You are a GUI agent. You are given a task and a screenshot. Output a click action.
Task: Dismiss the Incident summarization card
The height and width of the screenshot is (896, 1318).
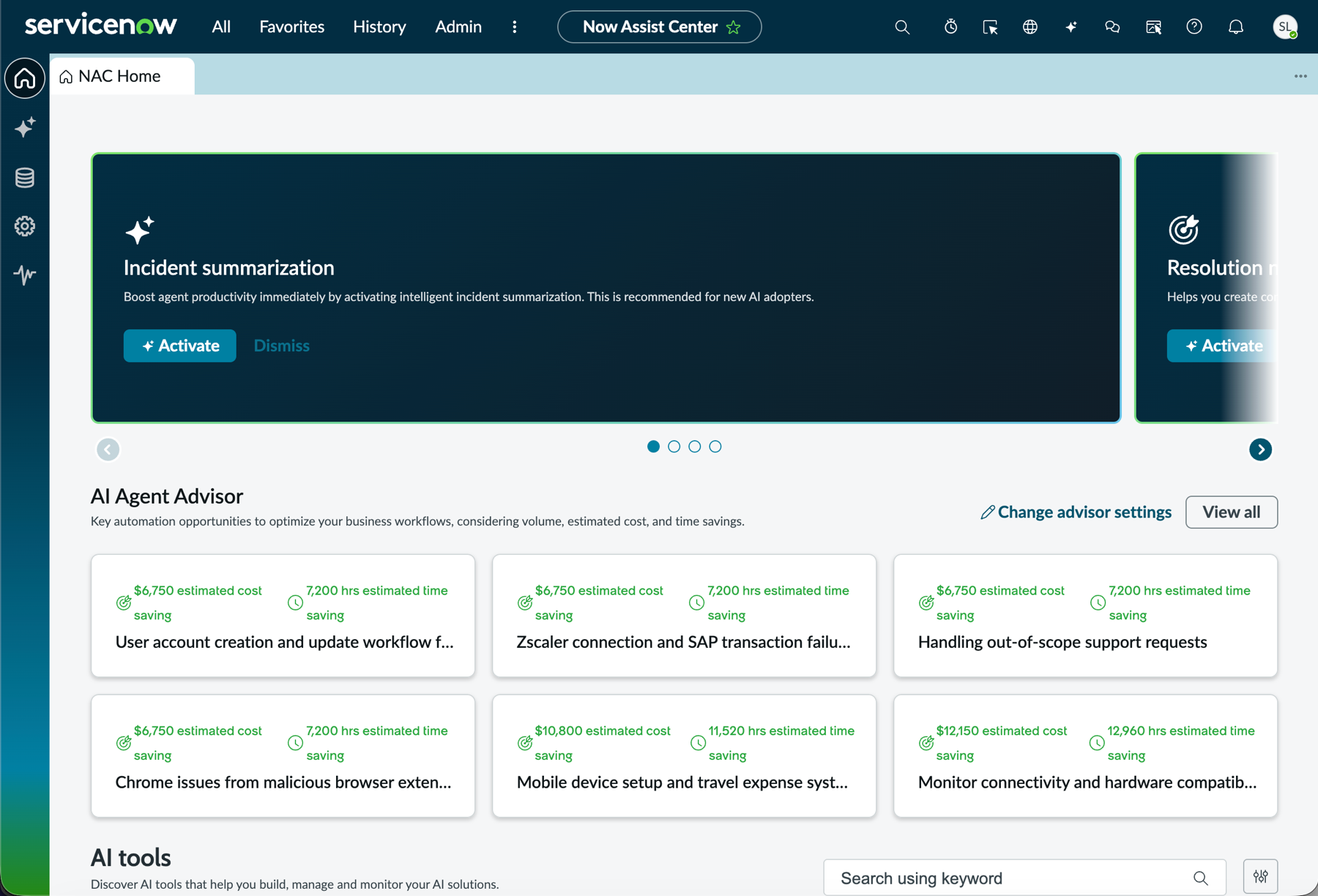pos(282,346)
